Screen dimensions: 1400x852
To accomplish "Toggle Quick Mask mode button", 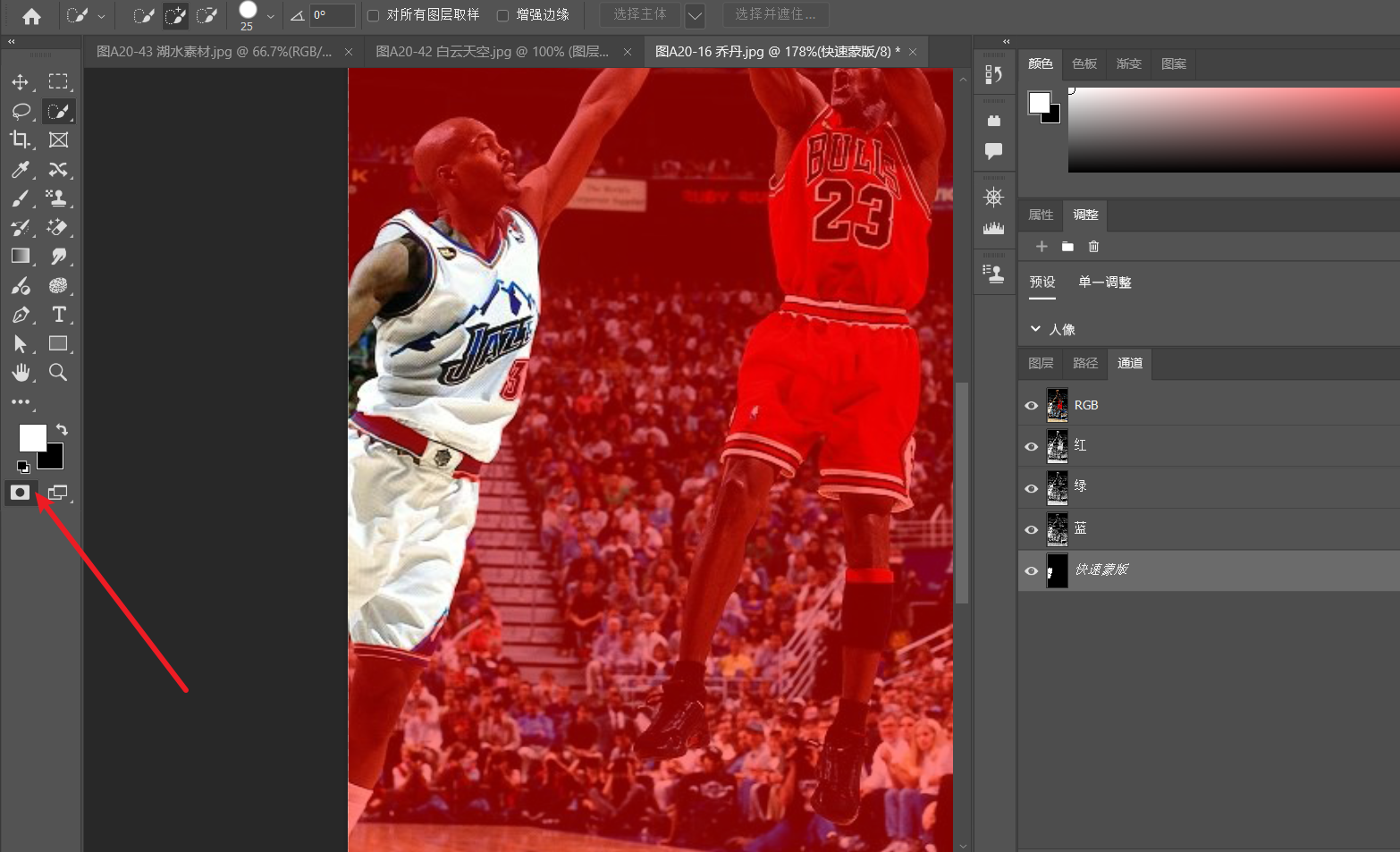I will [x=20, y=493].
